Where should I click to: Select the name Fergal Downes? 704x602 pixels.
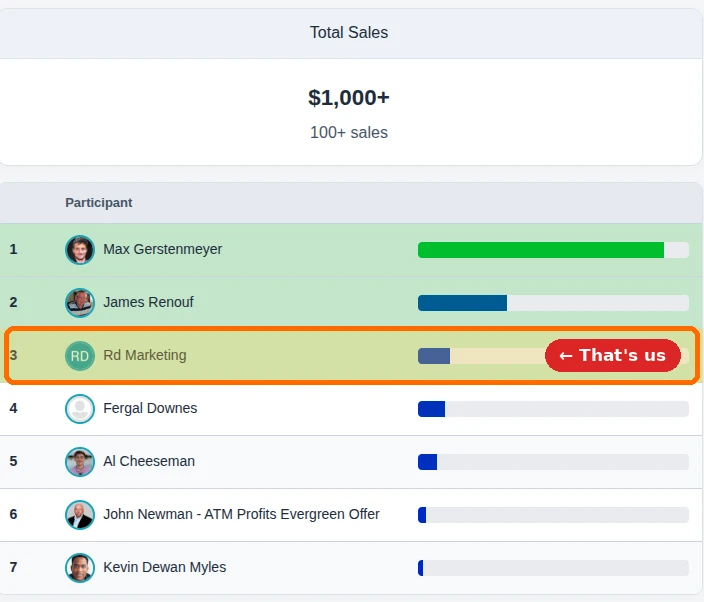[x=150, y=408]
